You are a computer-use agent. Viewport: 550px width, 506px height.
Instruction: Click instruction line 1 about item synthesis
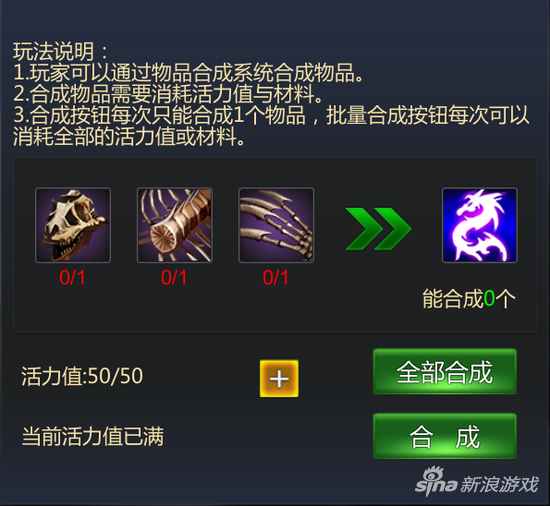[189, 73]
